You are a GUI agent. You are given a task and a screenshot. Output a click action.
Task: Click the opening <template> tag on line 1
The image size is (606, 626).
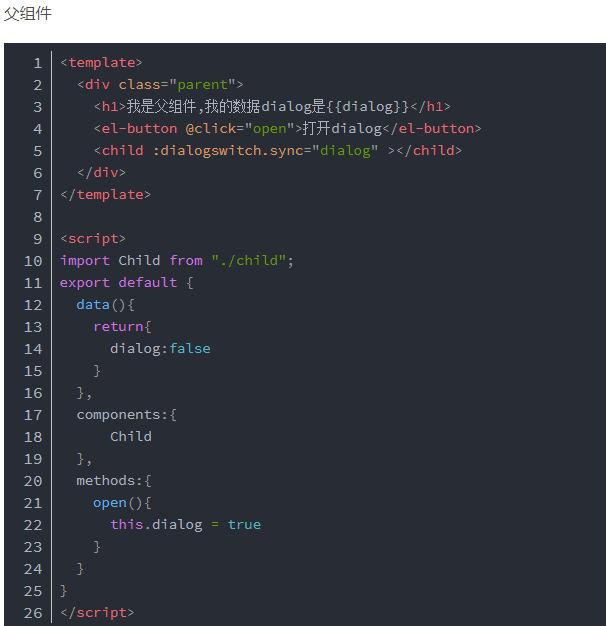pos(101,63)
